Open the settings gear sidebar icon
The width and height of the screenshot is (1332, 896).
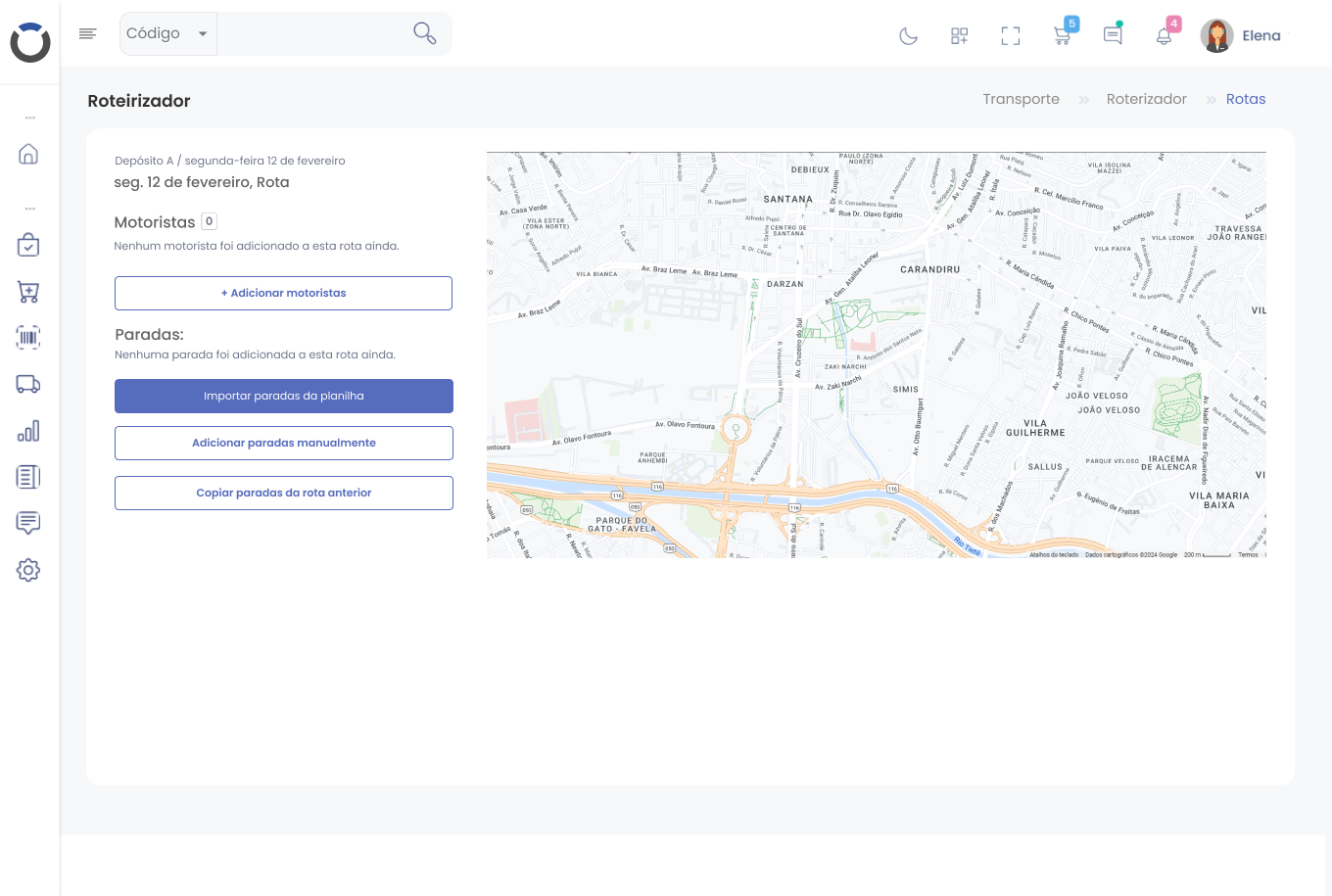pos(28,570)
